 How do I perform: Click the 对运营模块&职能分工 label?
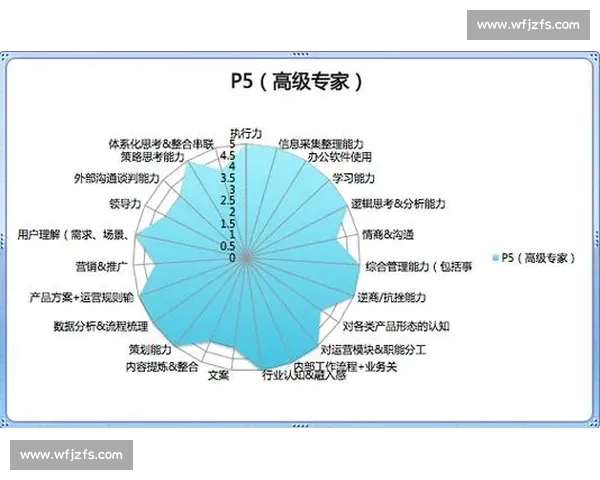(x=373, y=349)
